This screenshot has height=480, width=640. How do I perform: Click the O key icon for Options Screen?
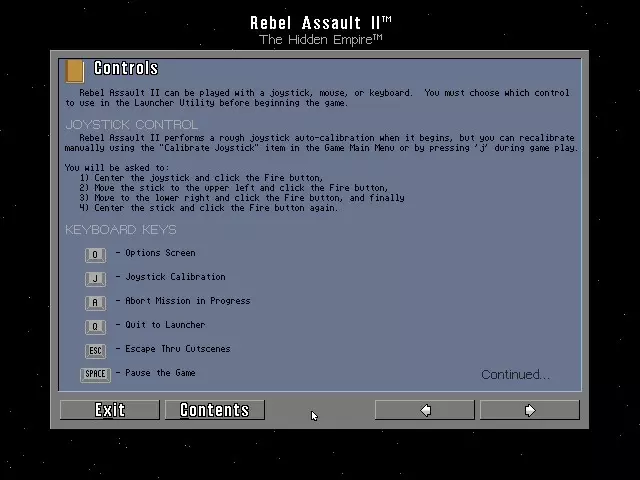coord(96,255)
